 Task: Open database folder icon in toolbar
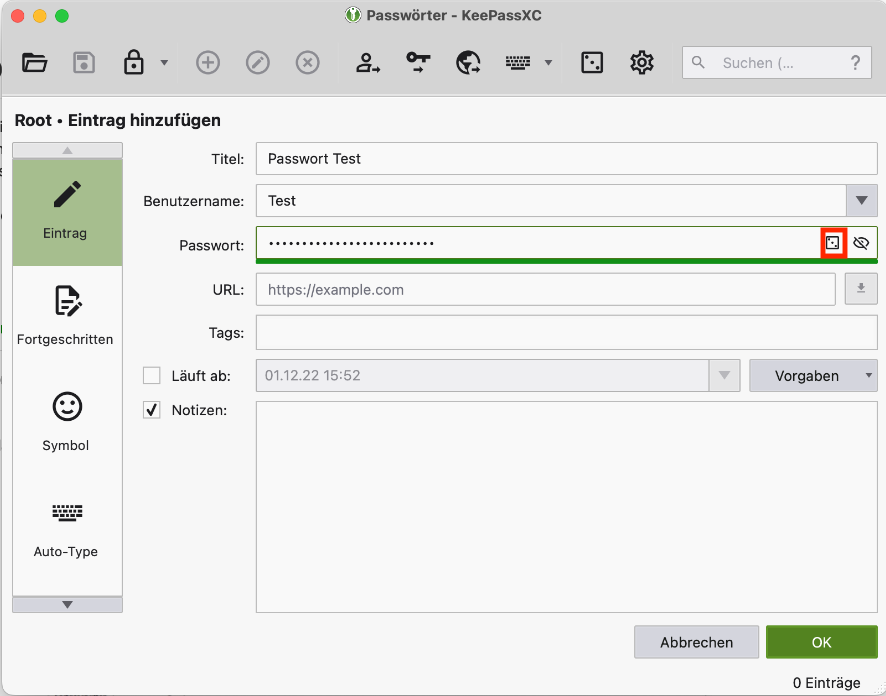[x=35, y=63]
